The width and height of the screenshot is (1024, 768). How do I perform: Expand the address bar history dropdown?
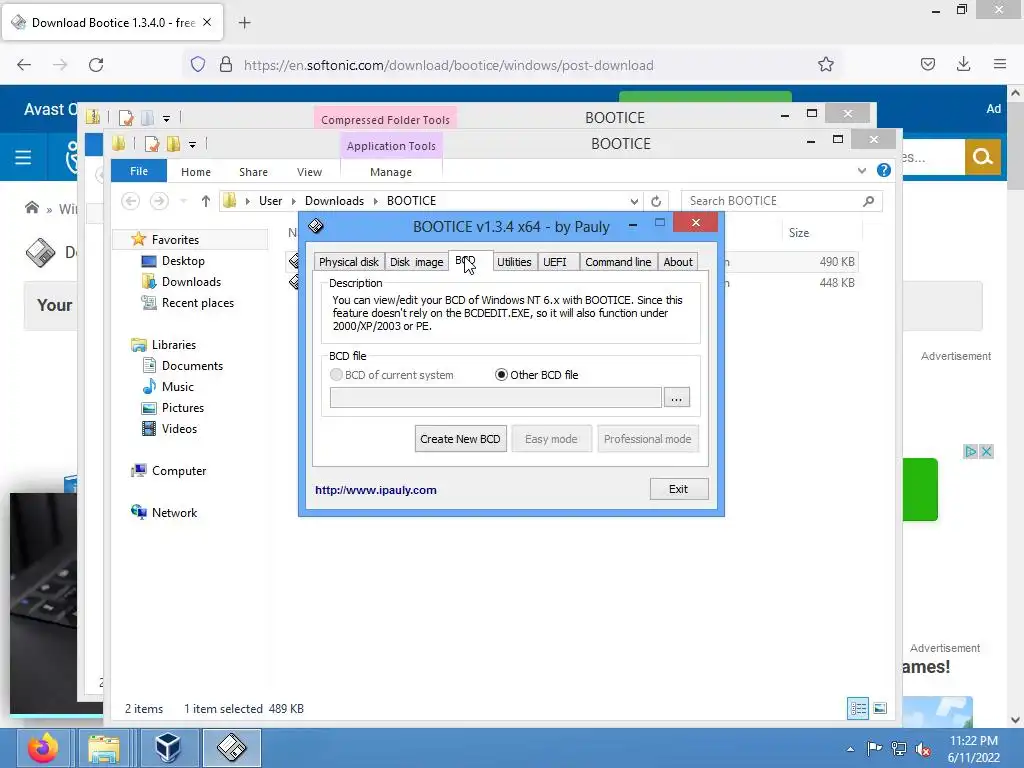click(633, 201)
